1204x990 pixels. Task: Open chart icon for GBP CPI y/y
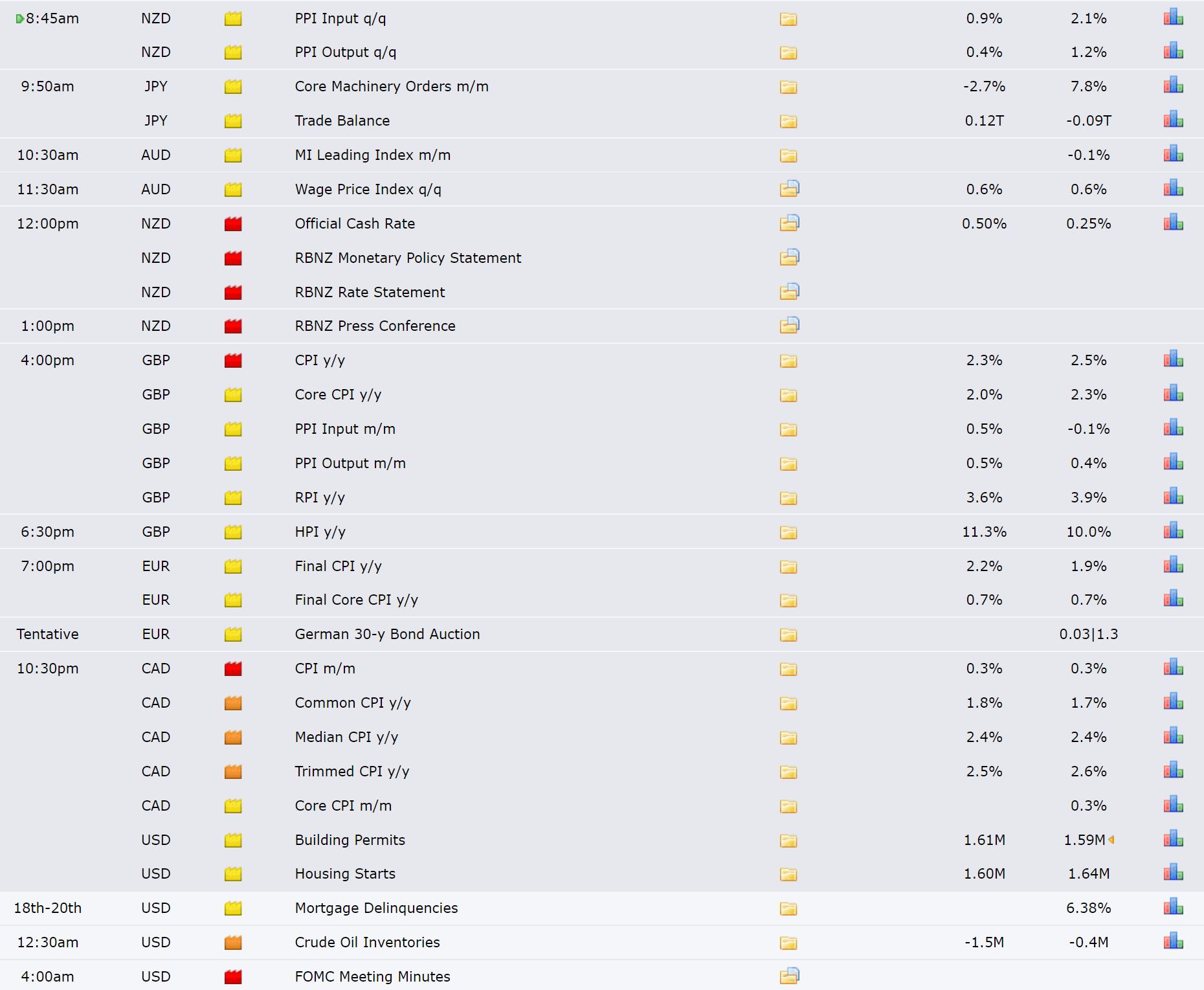click(x=1173, y=359)
